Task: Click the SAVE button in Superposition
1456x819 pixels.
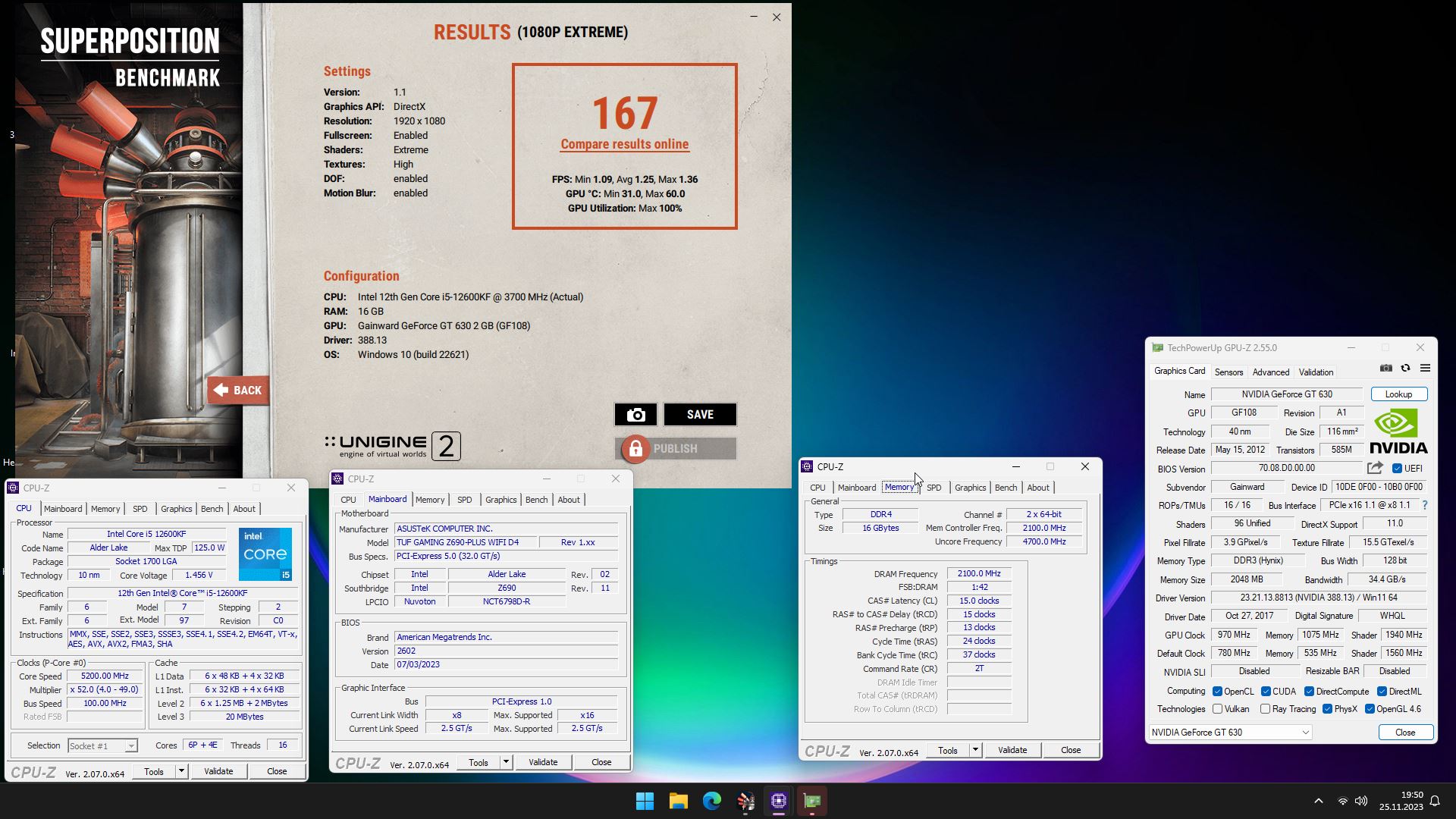Action: pos(700,415)
